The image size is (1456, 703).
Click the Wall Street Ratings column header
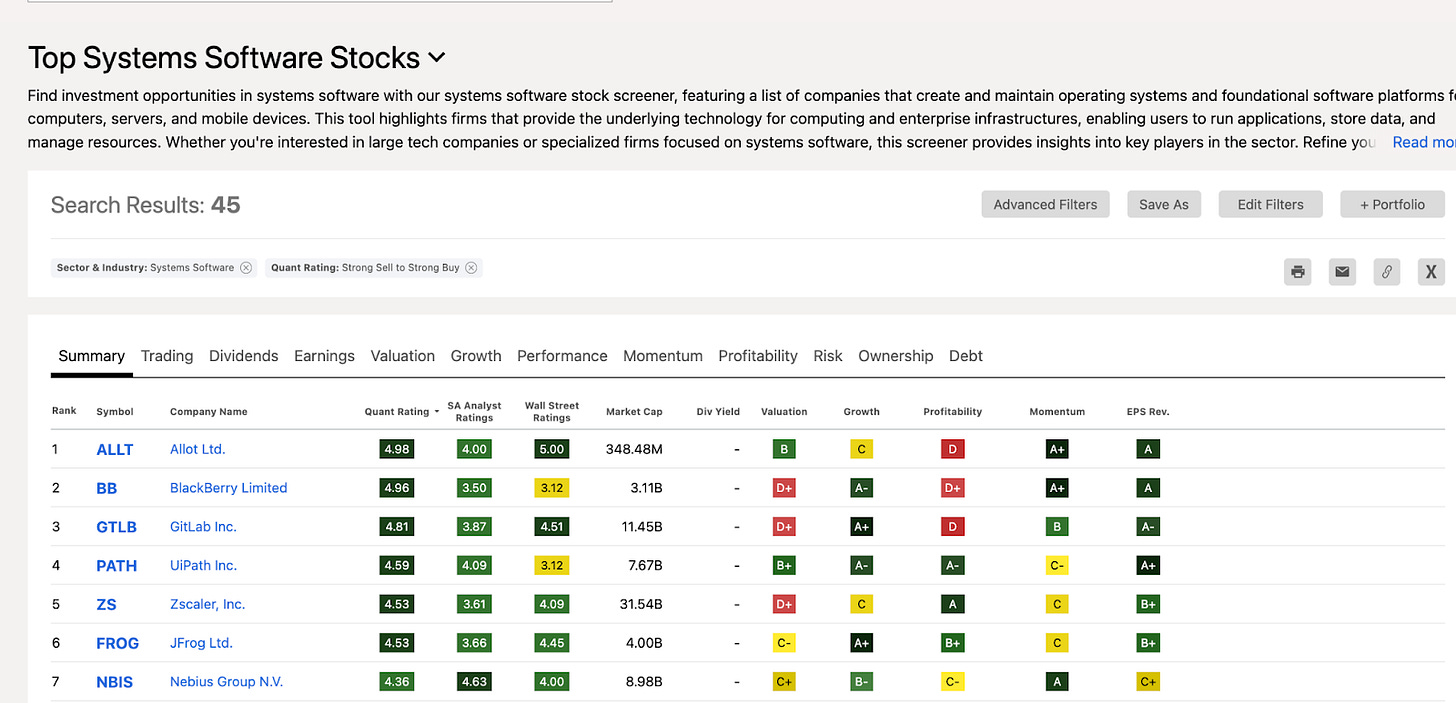552,412
